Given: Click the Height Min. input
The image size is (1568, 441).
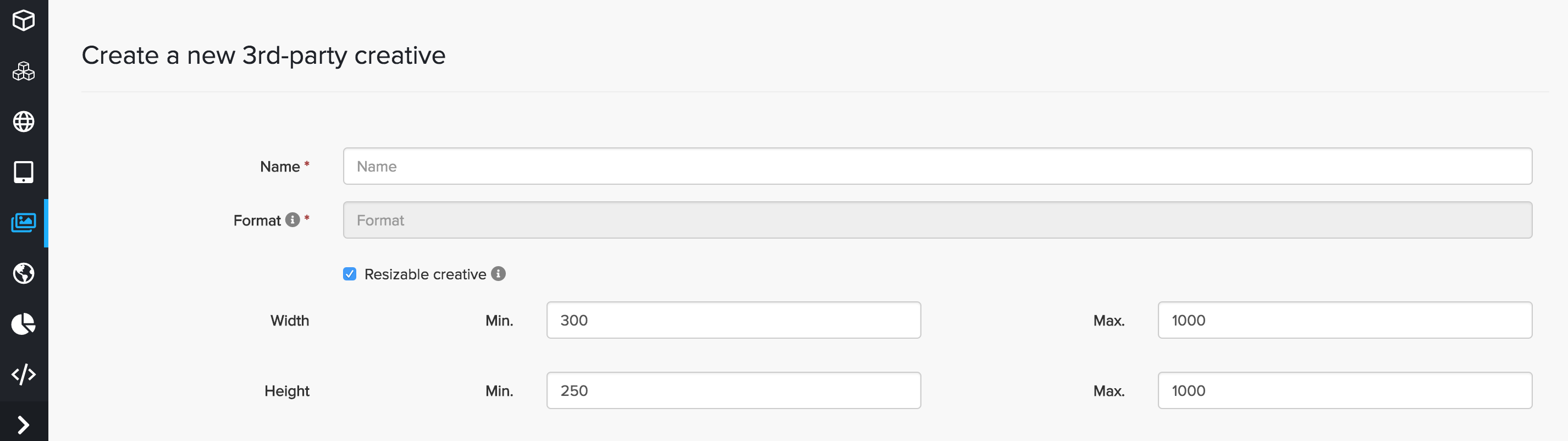Looking at the screenshot, I should [x=733, y=390].
